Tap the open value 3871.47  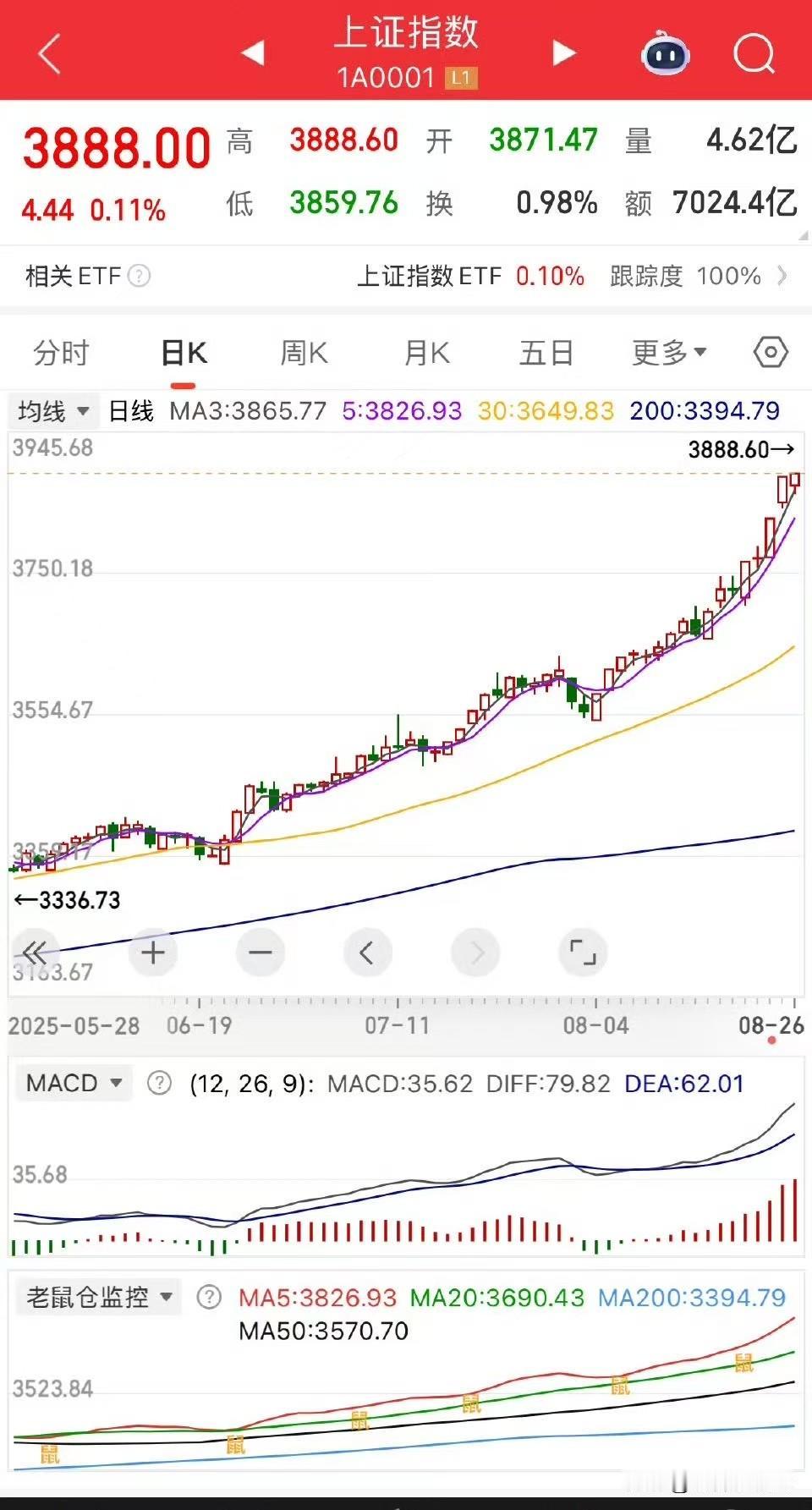[543, 140]
